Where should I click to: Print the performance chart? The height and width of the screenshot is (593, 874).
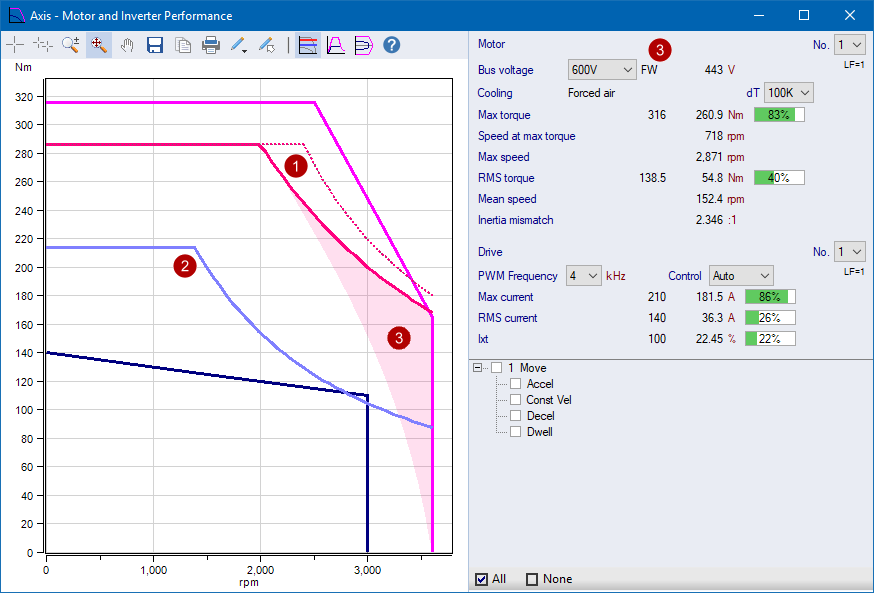point(211,45)
